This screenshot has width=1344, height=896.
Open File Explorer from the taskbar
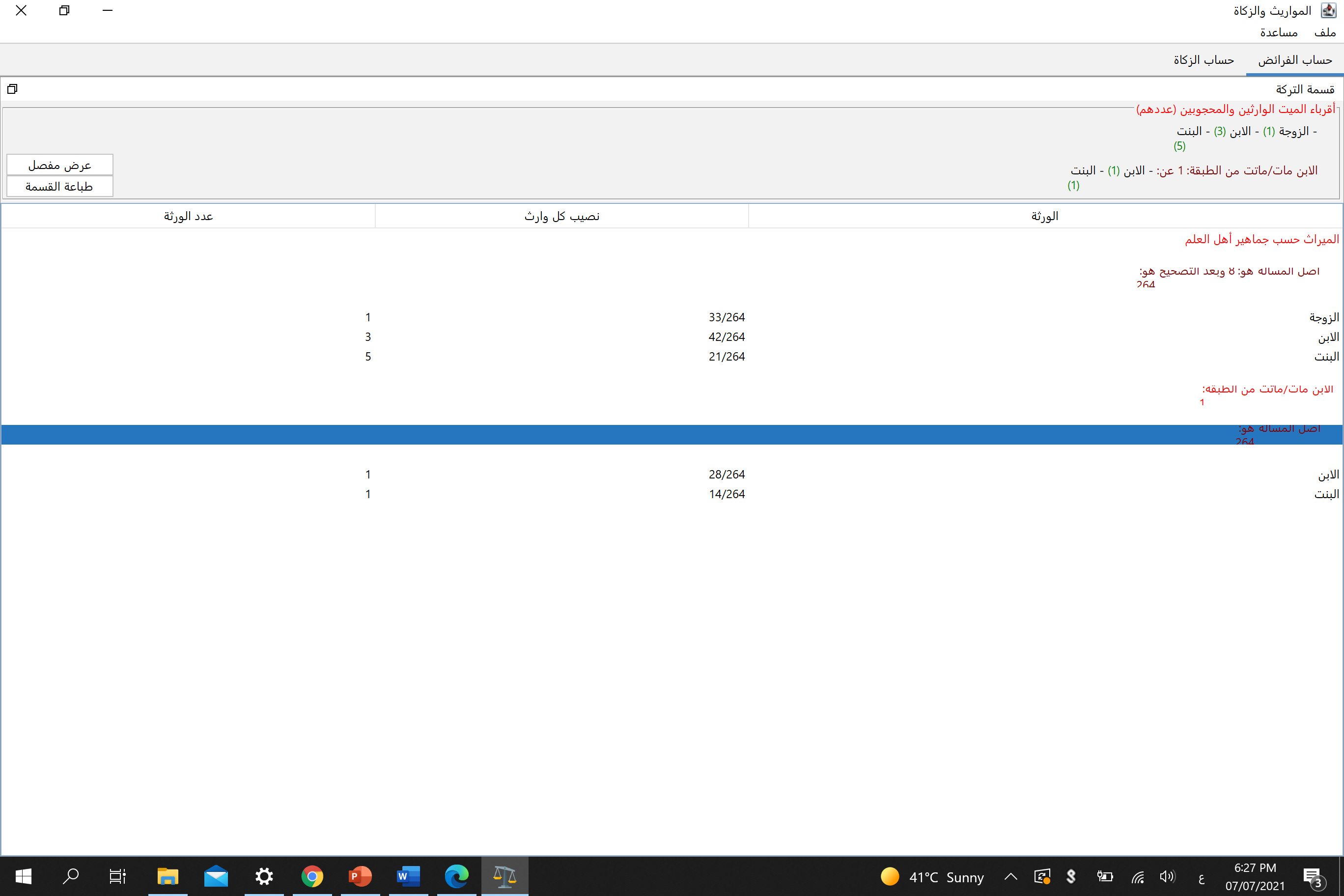[168, 876]
